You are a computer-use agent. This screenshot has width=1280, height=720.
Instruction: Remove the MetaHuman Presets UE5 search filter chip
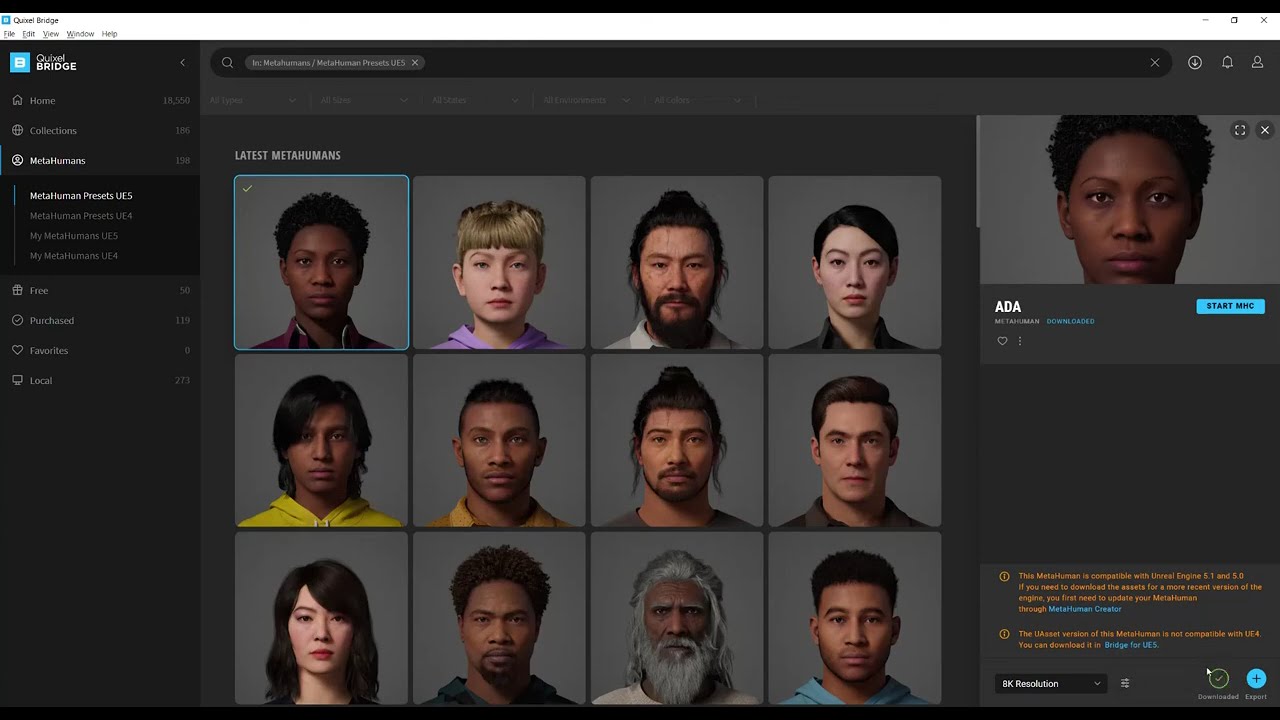pos(415,63)
